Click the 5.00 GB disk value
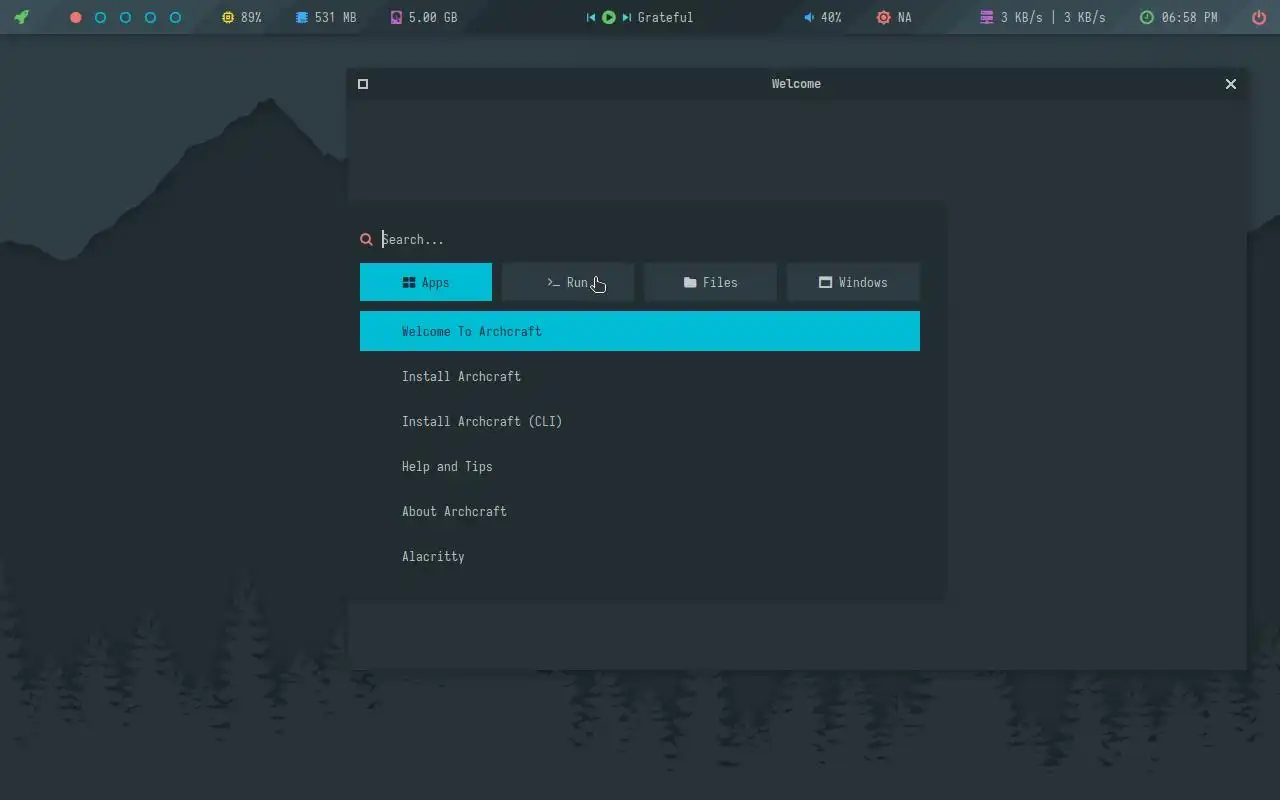Image resolution: width=1280 pixels, height=800 pixels. [x=433, y=18]
